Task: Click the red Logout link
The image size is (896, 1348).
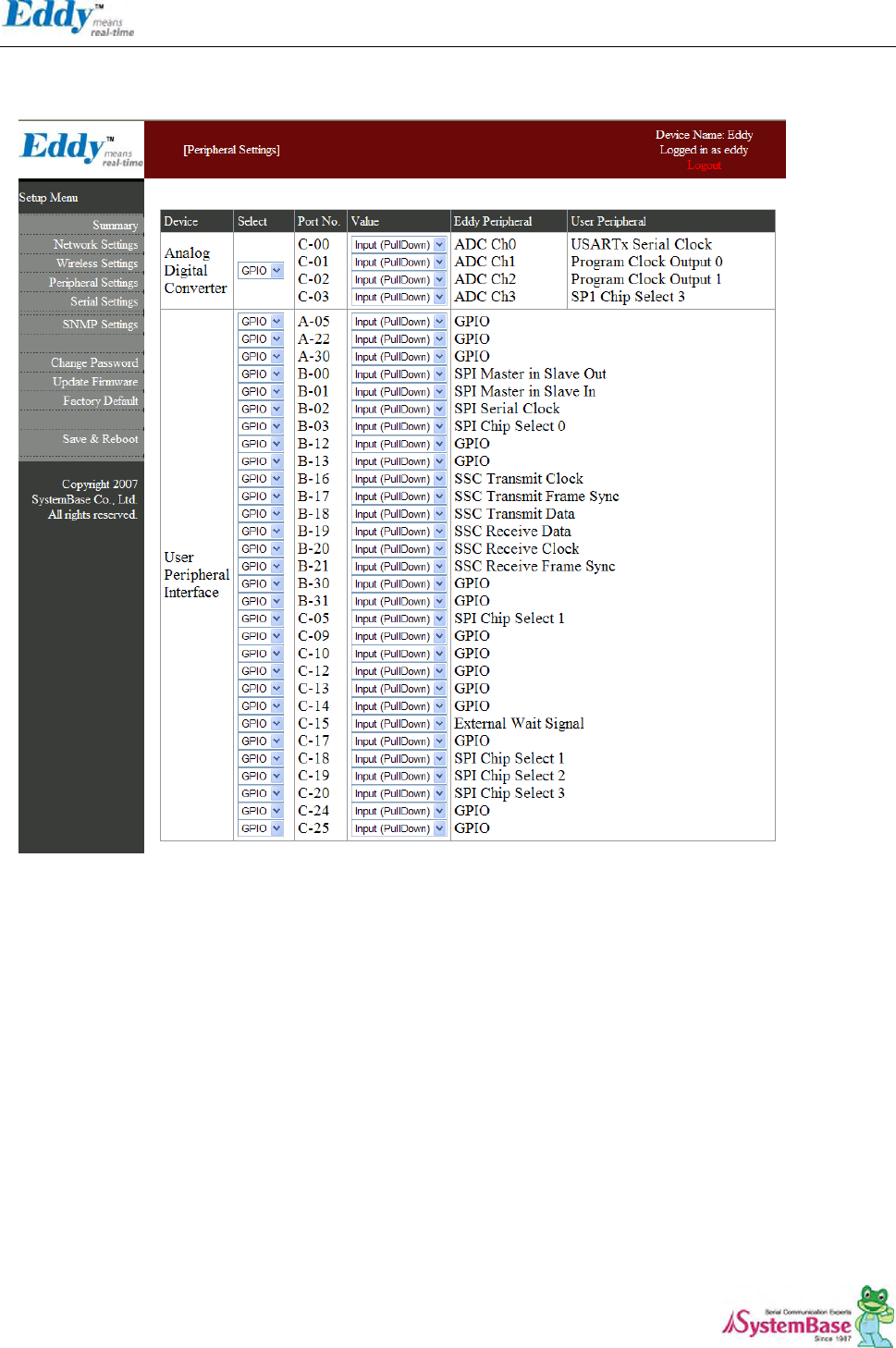Action: 704,165
